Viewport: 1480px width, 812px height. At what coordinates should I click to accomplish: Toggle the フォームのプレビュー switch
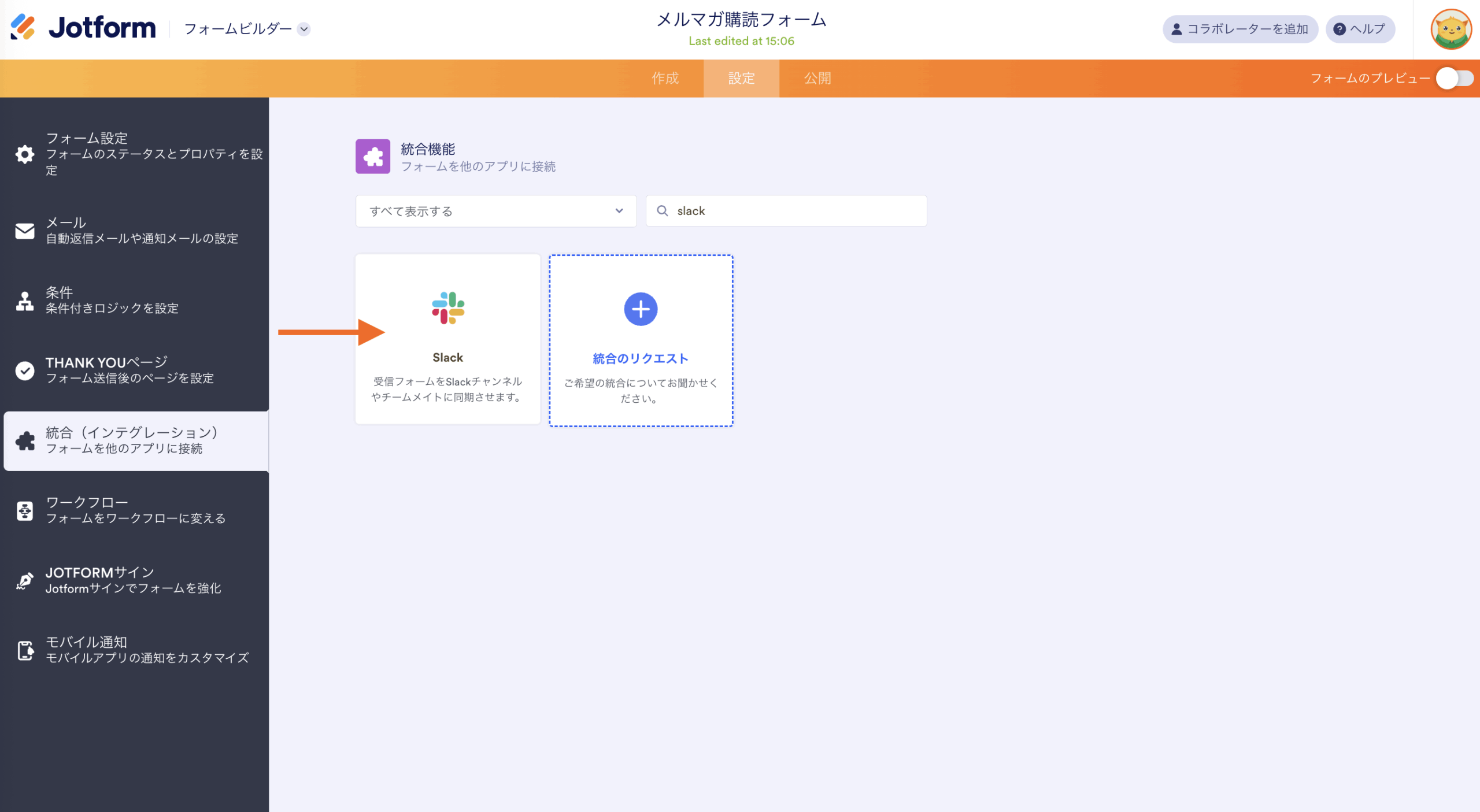pos(1455,78)
